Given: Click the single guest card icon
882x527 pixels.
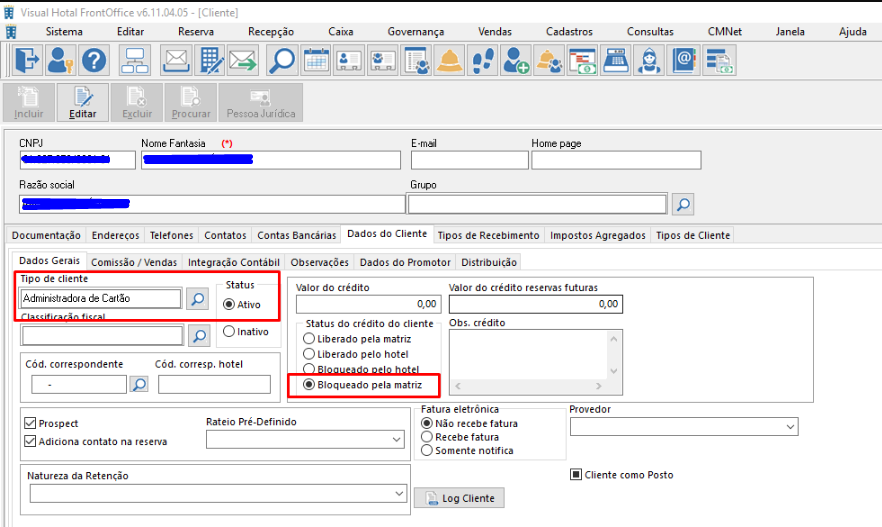Looking at the screenshot, I should [349, 60].
